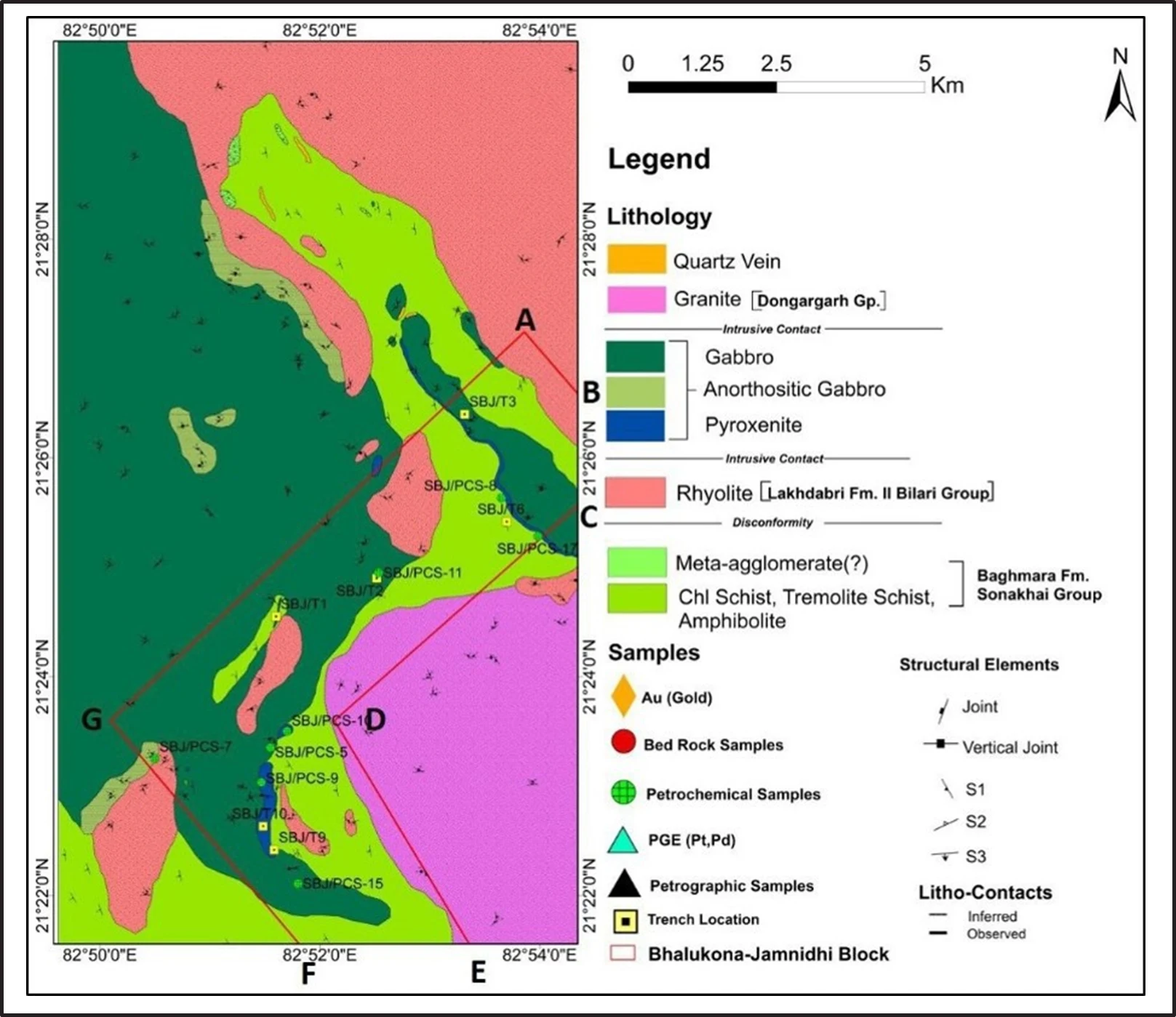Click the Joint structural symbol
This screenshot has height=1017, width=1176.
pos(943,710)
